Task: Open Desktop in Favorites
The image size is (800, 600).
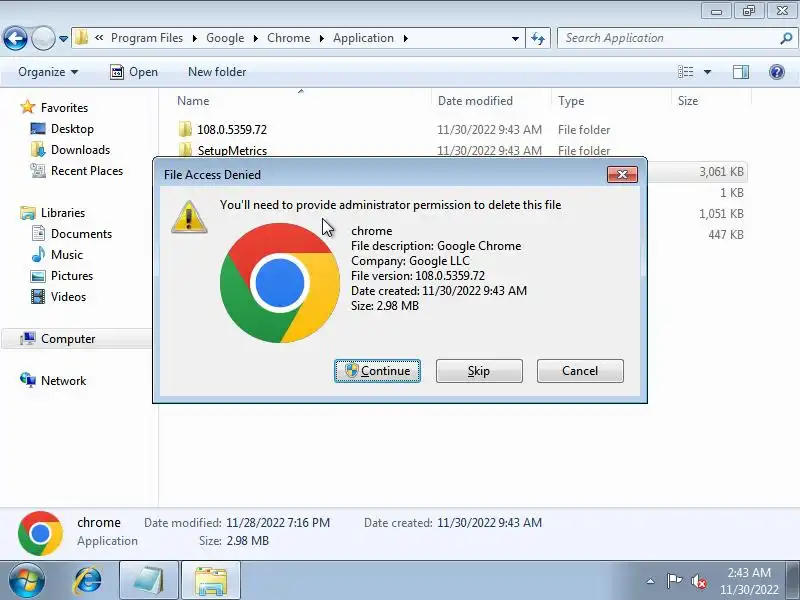Action: (72, 129)
